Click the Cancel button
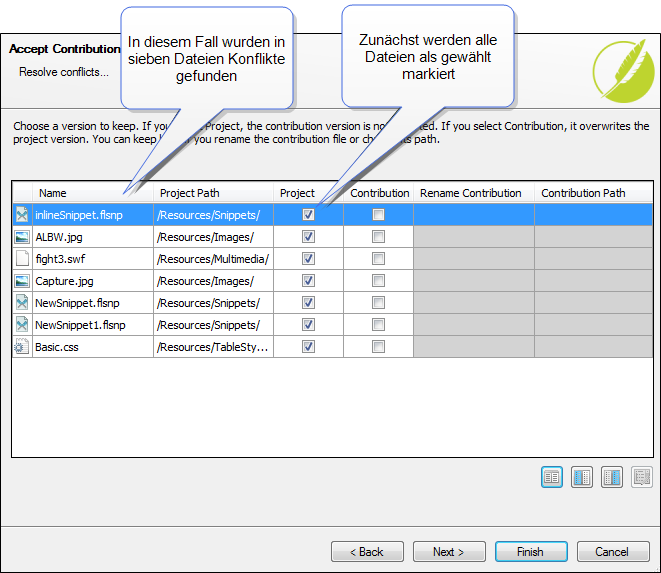Viewport: 661px width, 573px height. [612, 552]
